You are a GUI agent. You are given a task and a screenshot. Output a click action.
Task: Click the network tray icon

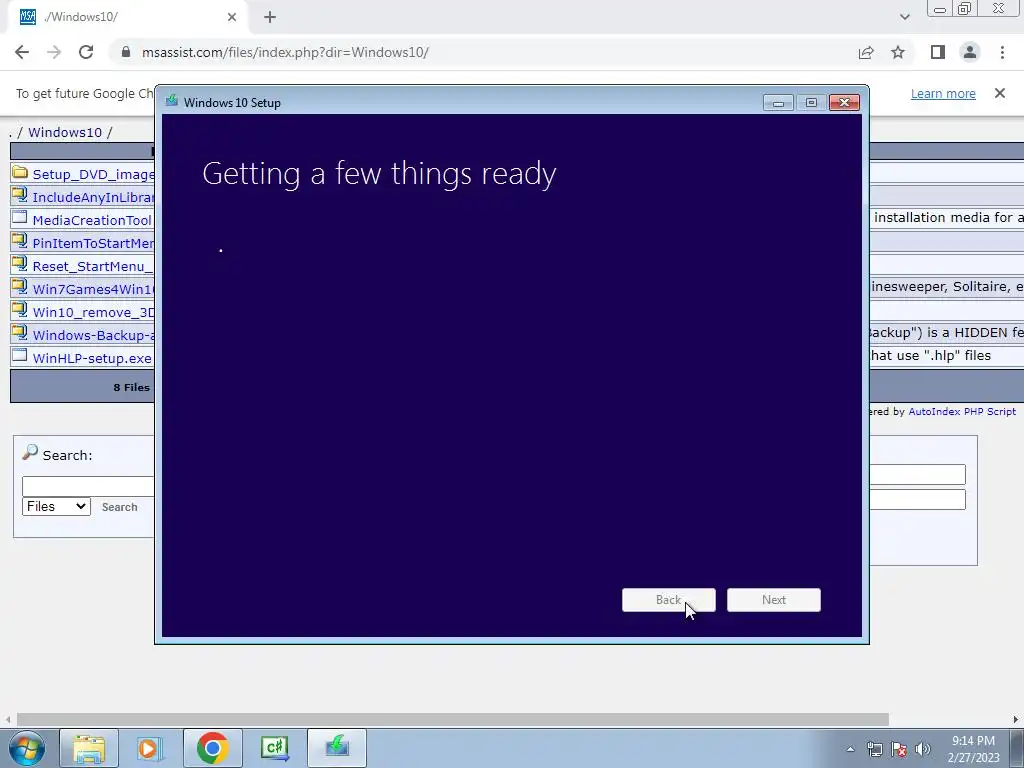pyautogui.click(x=874, y=749)
